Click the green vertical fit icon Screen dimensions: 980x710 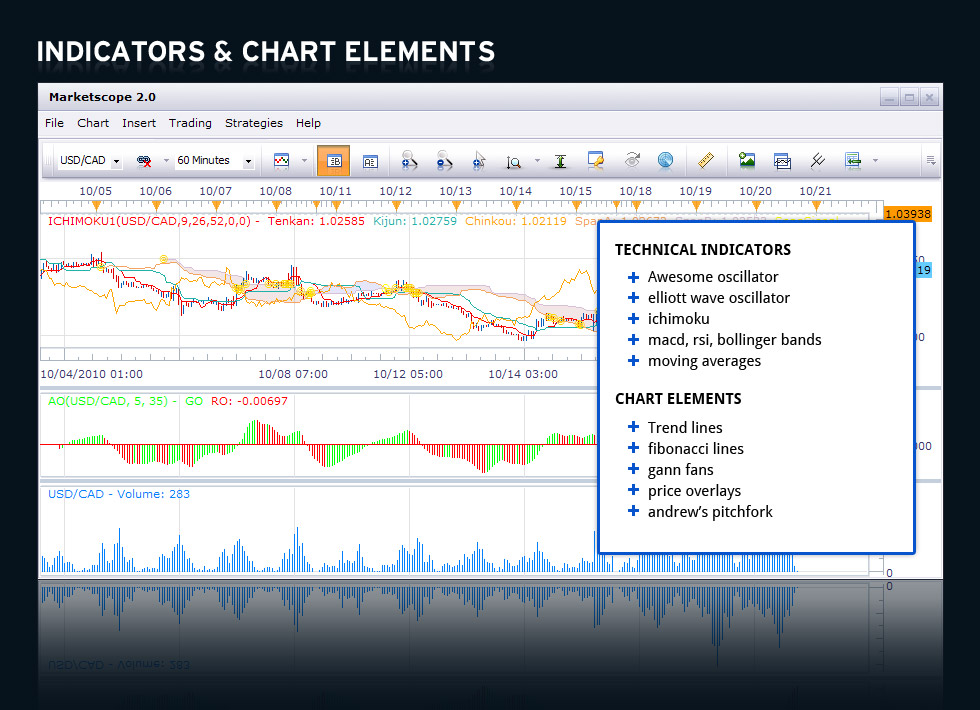tap(561, 161)
